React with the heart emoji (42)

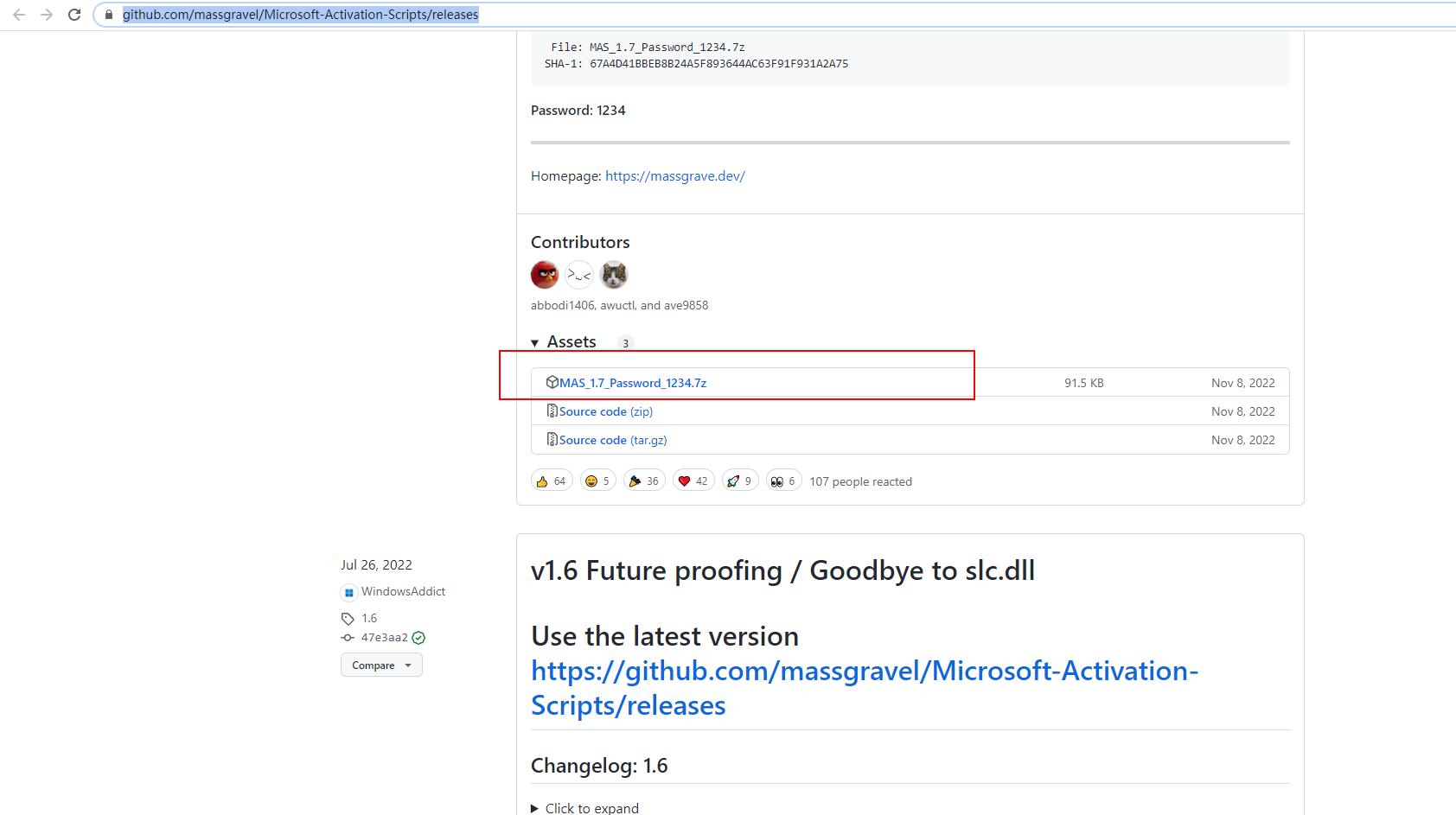(x=693, y=481)
